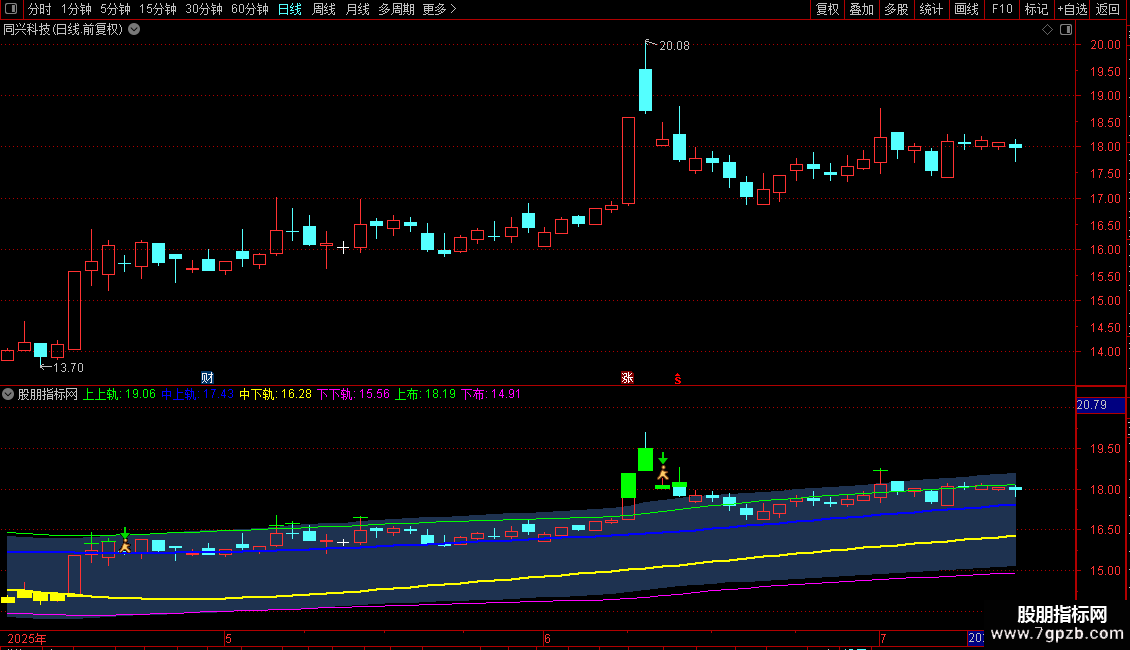The height and width of the screenshot is (650, 1130).
Task: Click the 复权 adjustment button
Action: click(x=827, y=9)
